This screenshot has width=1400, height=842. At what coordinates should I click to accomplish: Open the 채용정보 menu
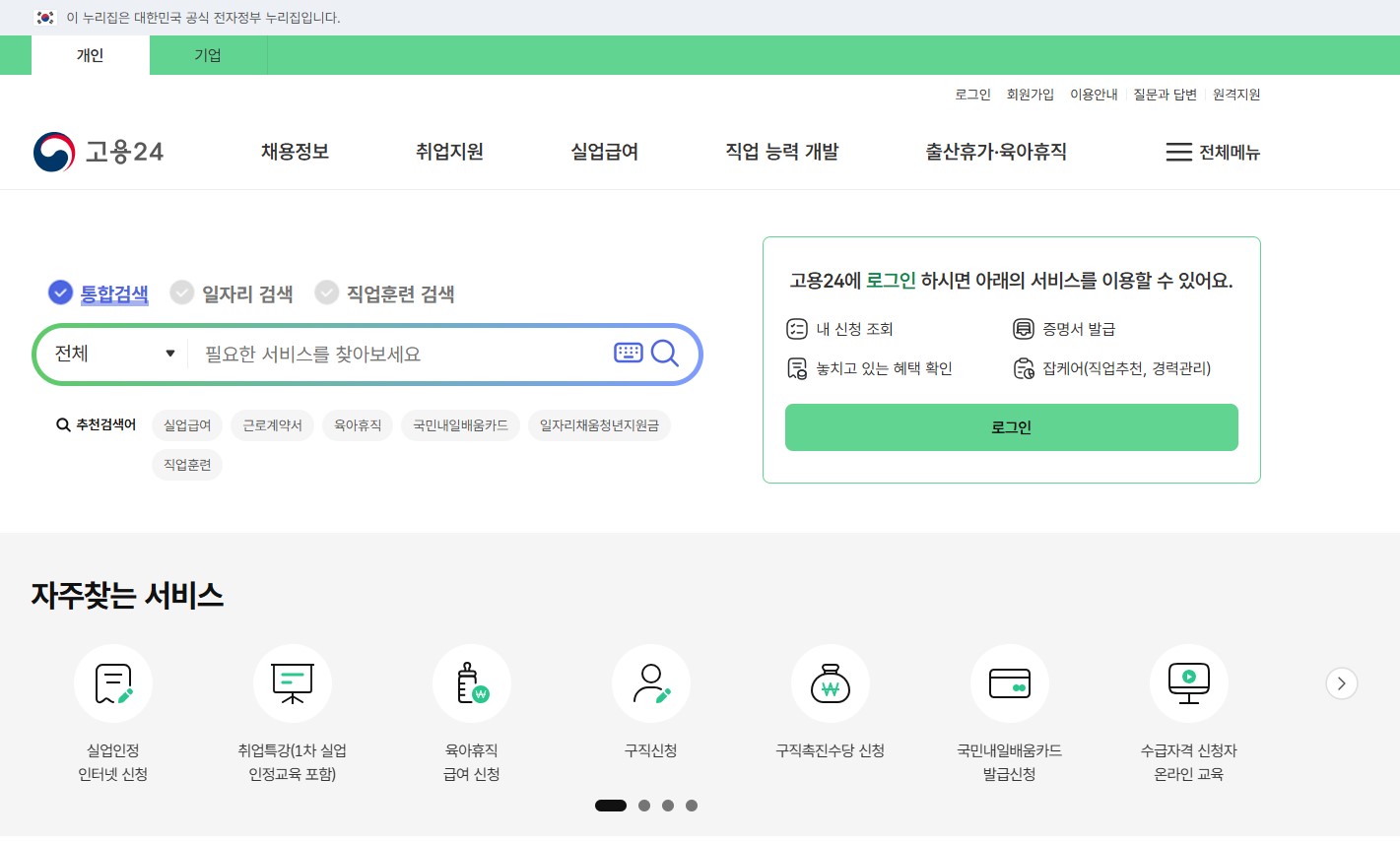click(295, 152)
